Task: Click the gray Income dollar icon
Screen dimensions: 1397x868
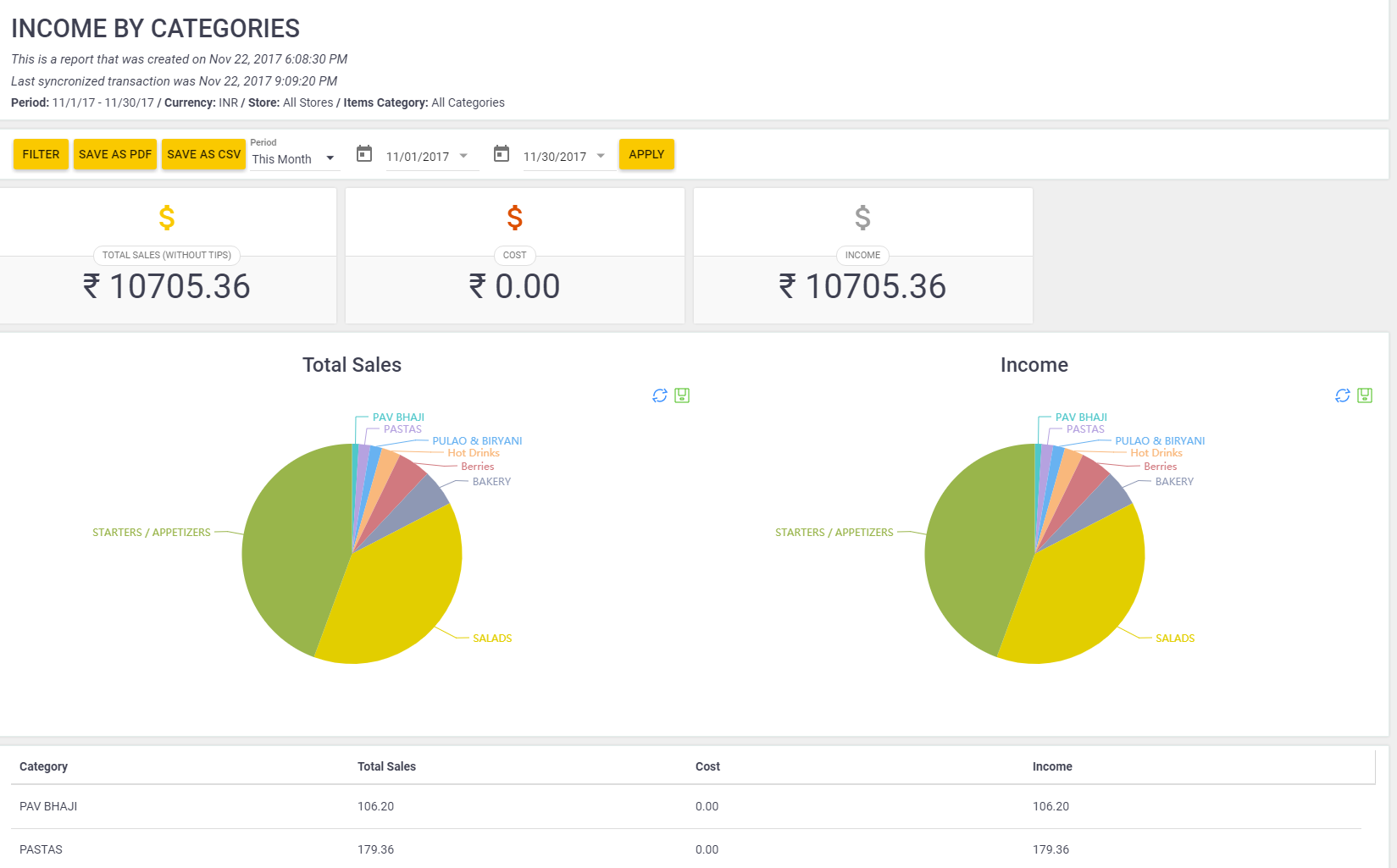Action: coord(862,218)
